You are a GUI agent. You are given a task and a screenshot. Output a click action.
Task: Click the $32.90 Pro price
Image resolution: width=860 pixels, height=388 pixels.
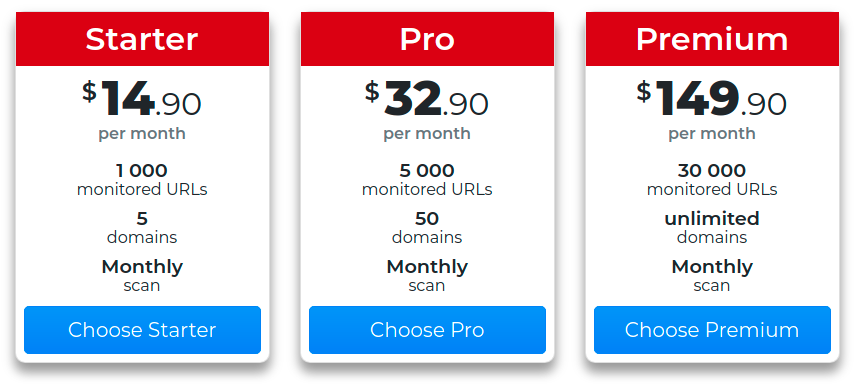point(427,99)
